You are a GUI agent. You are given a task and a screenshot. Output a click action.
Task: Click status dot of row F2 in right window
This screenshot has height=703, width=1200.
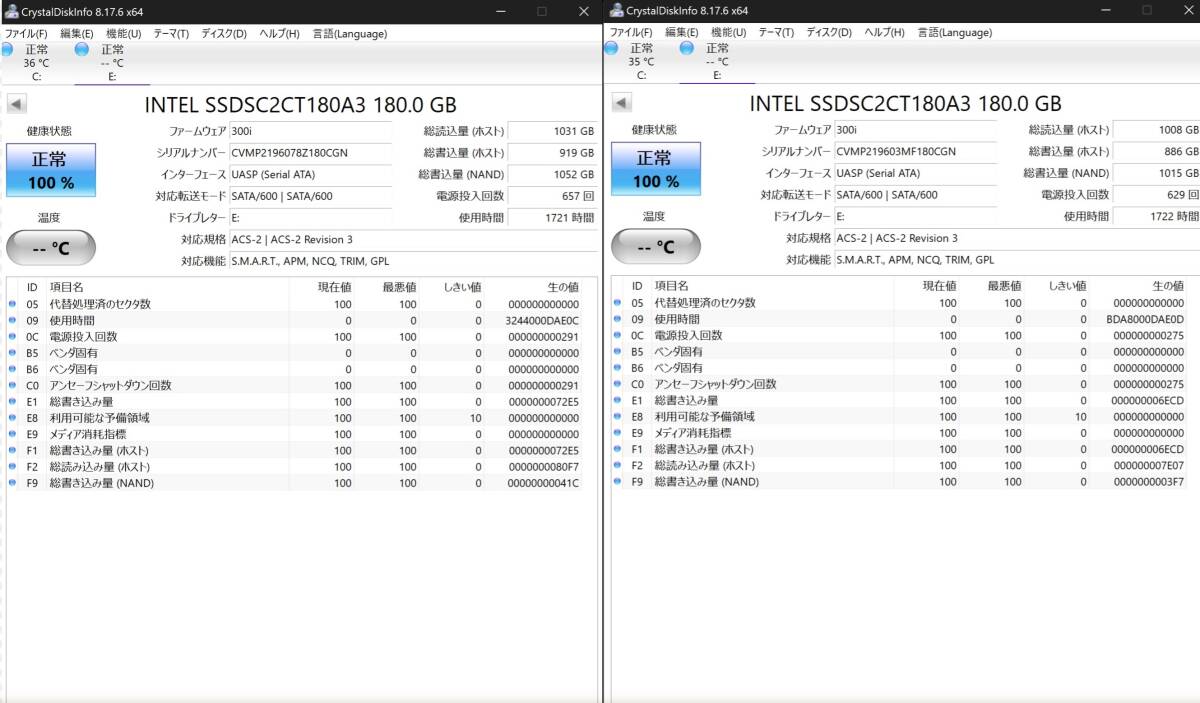(x=617, y=466)
